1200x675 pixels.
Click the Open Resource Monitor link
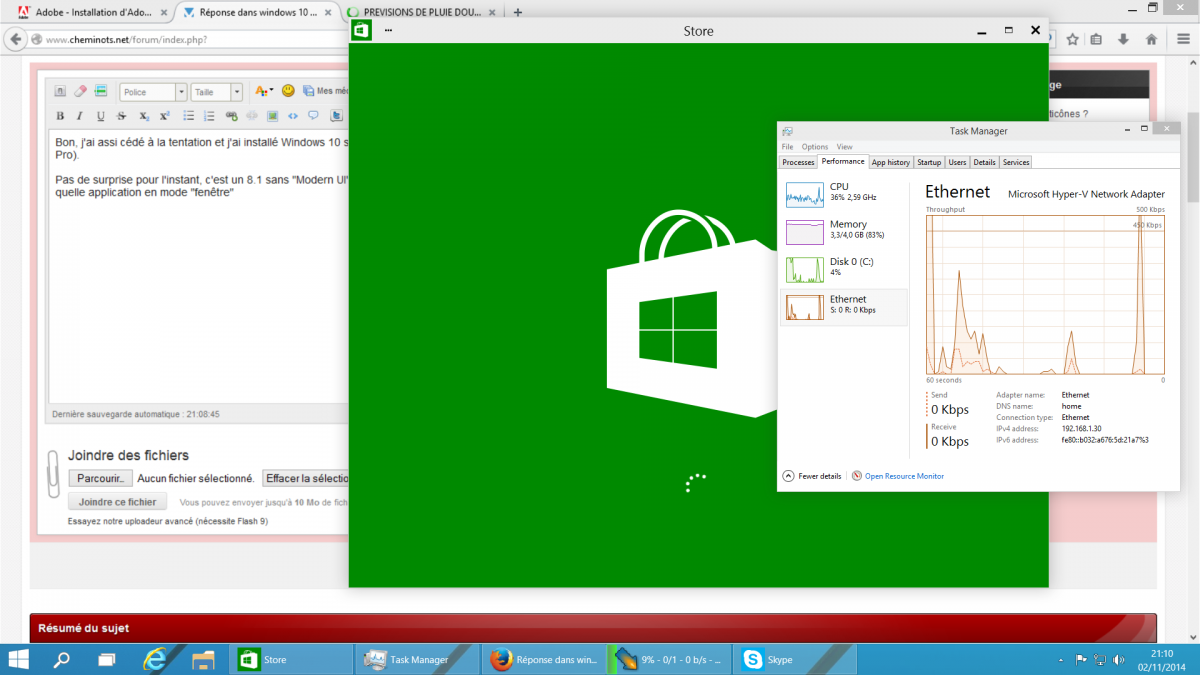click(x=904, y=476)
